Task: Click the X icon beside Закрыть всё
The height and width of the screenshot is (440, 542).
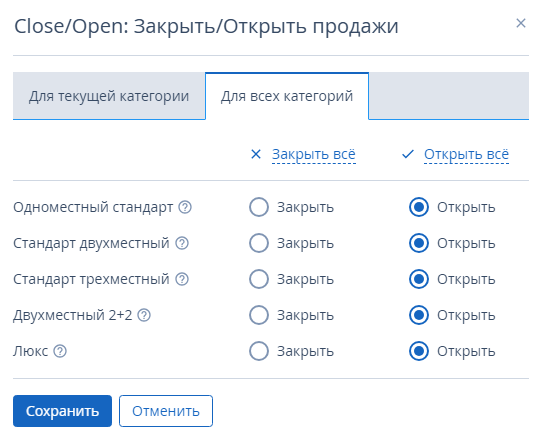Action: pos(256,154)
